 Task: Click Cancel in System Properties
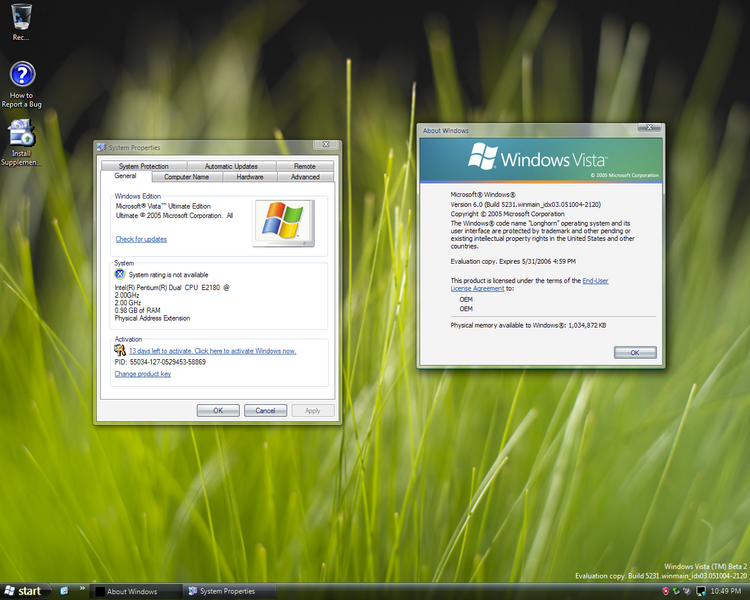click(265, 411)
